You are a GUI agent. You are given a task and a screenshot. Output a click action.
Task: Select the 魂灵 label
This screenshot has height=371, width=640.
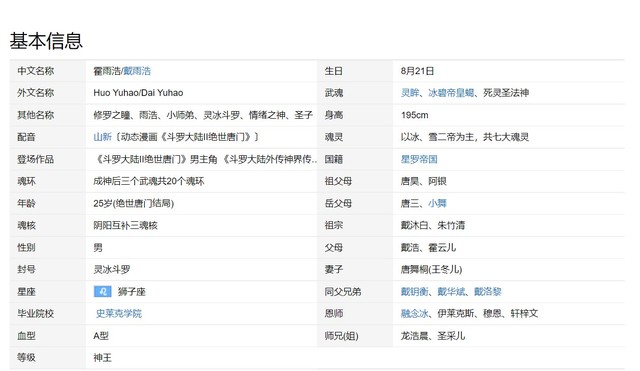point(333,137)
